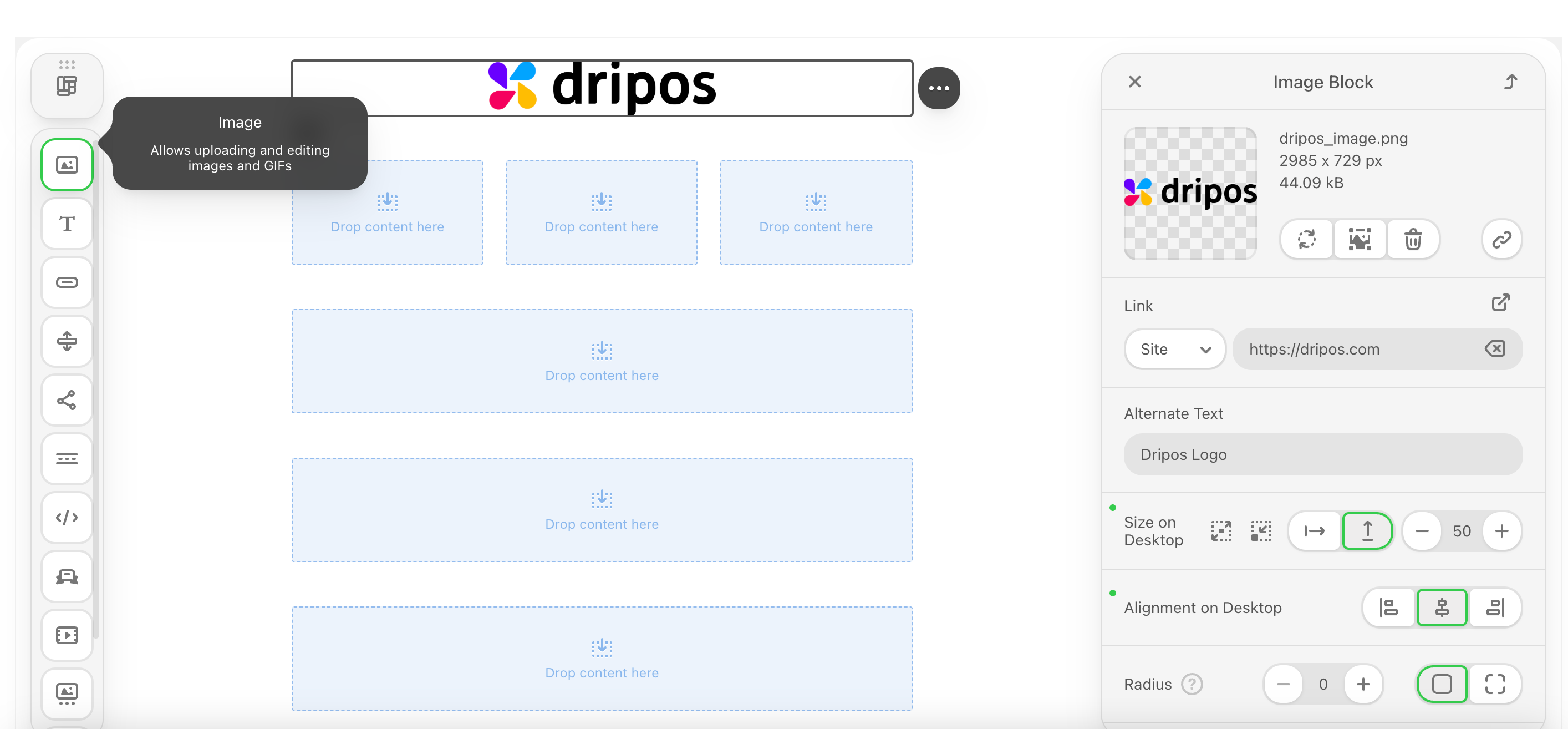Click the Alternate Text input field
This screenshot has height=729, width=1568.
pos(1323,454)
